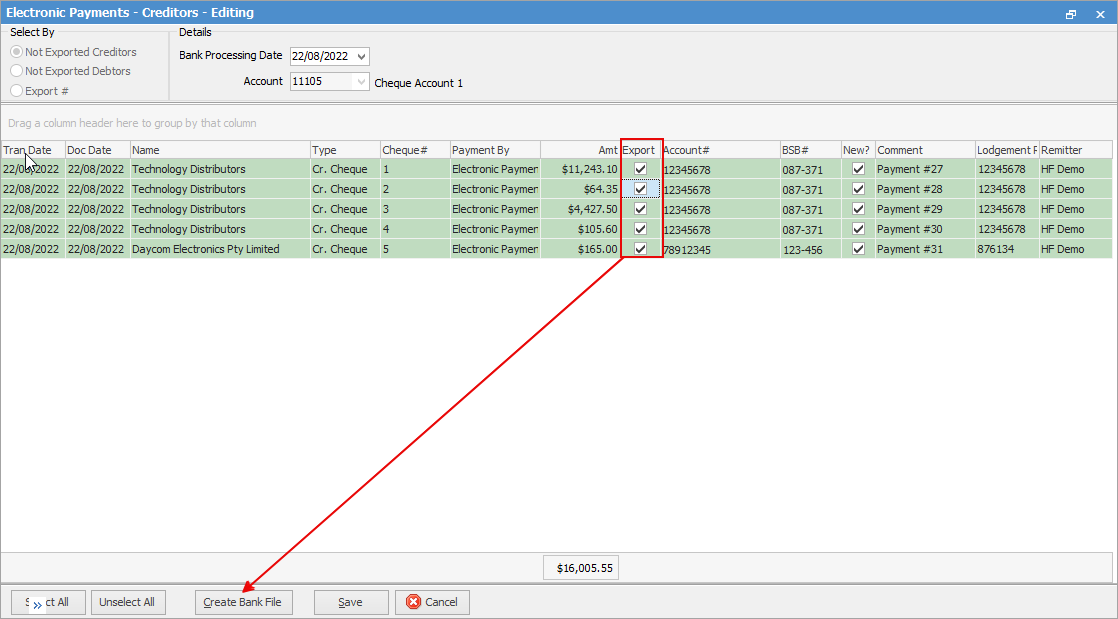Click the Payment #29 comment cell
This screenshot has height=619, width=1118.
[925, 209]
